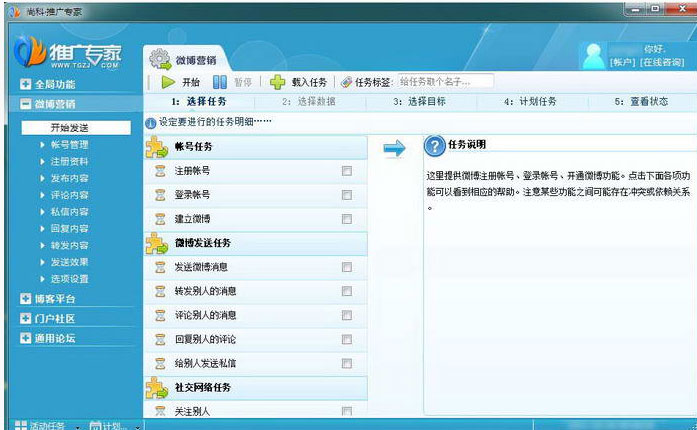
Task: Check the 转发别人的消息 checkbox
Action: click(x=347, y=291)
